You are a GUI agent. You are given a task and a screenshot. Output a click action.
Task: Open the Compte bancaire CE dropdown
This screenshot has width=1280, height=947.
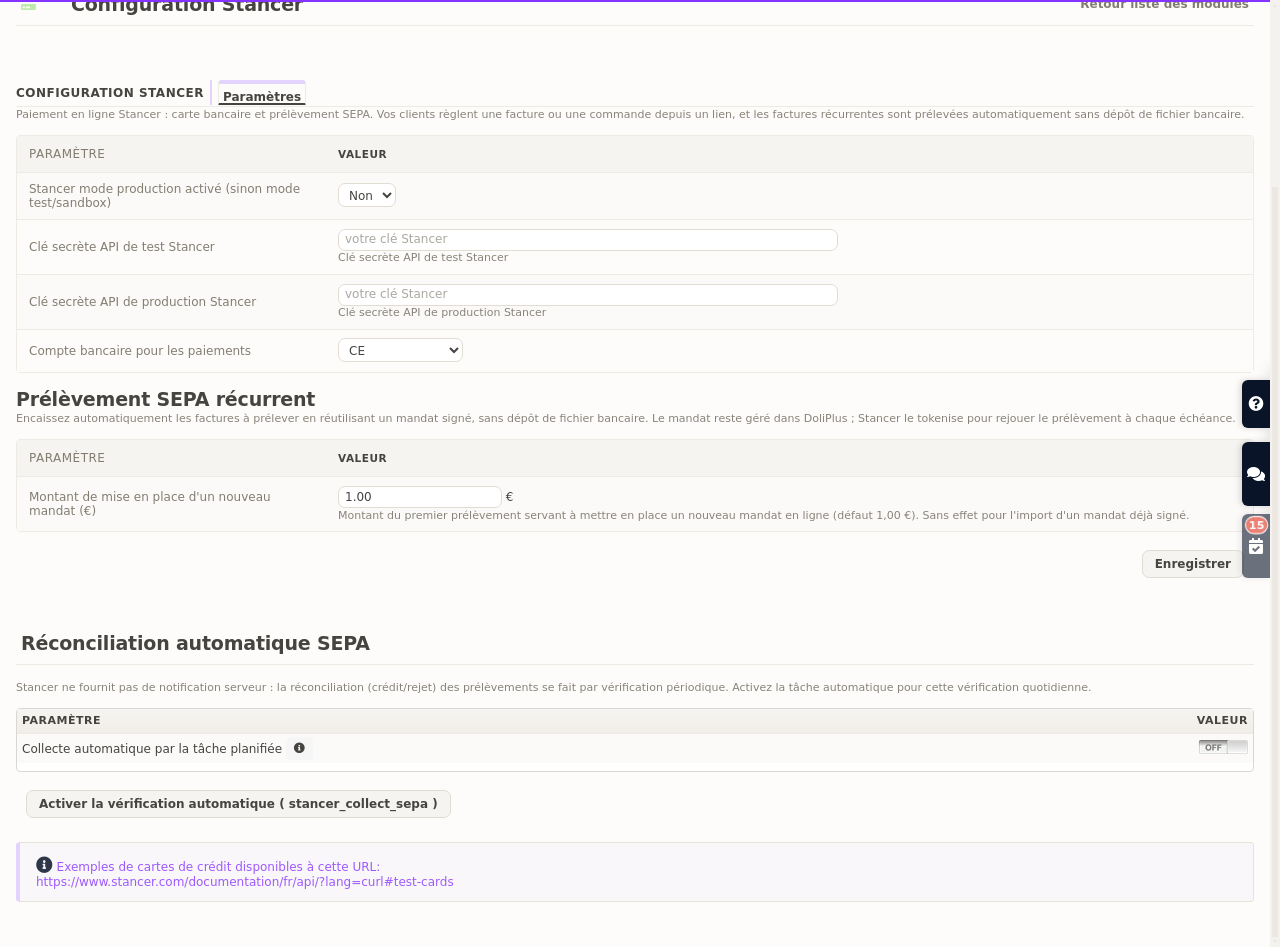tap(400, 350)
